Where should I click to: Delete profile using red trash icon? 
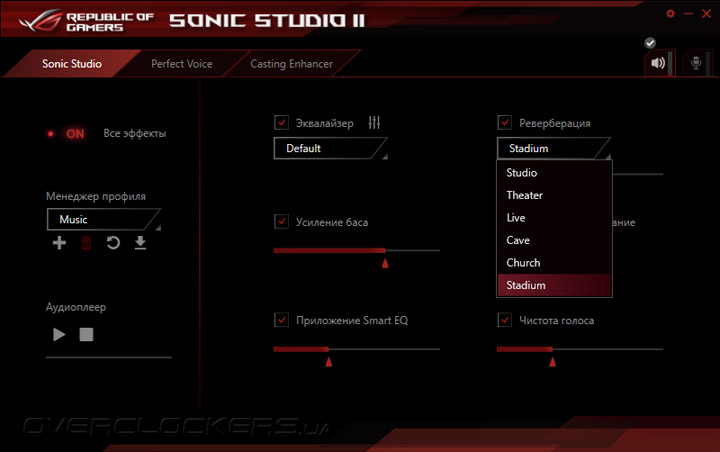[86, 243]
